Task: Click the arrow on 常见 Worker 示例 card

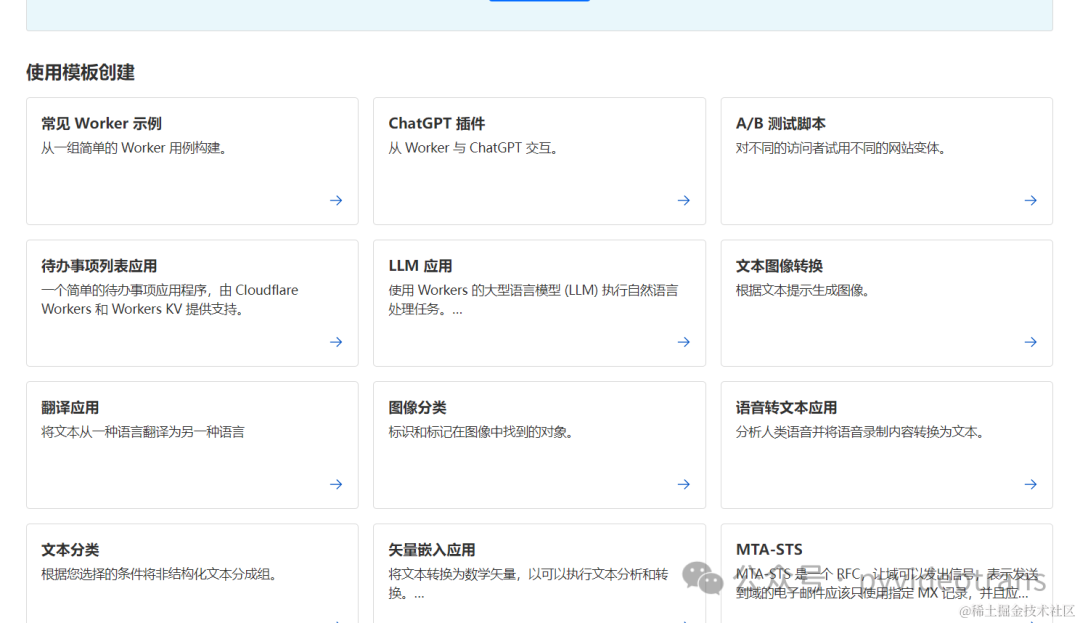Action: [x=336, y=200]
